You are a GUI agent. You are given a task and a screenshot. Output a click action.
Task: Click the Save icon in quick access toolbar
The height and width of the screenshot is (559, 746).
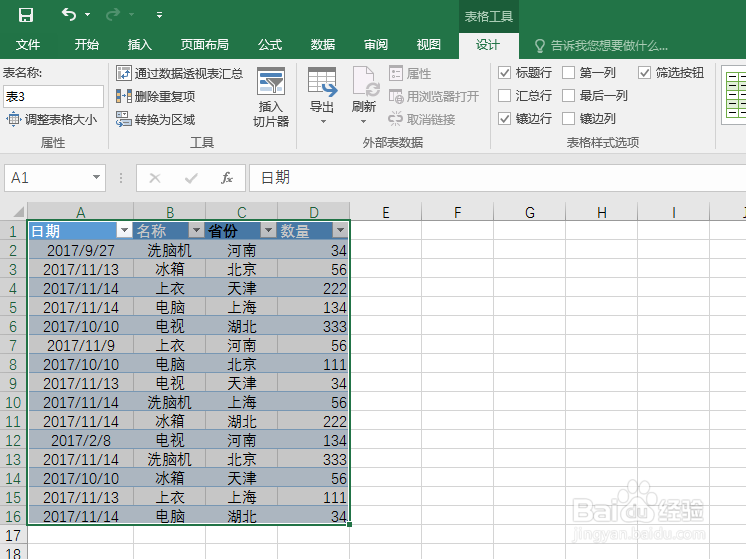point(26,15)
